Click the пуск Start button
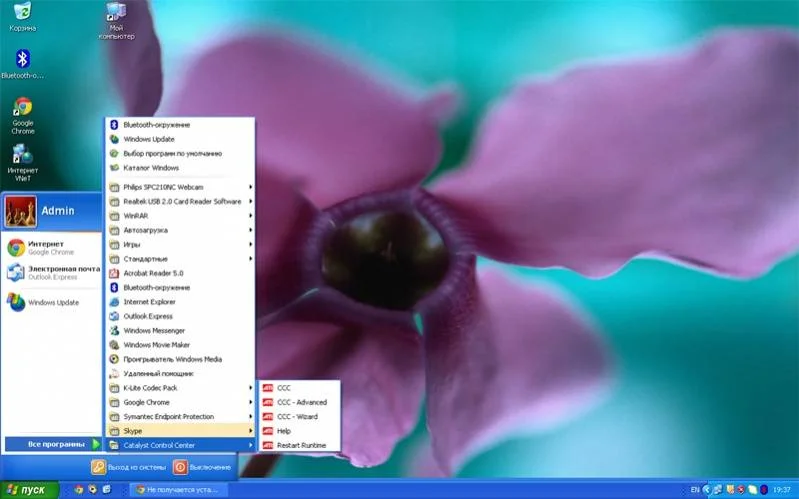 tap(28, 490)
